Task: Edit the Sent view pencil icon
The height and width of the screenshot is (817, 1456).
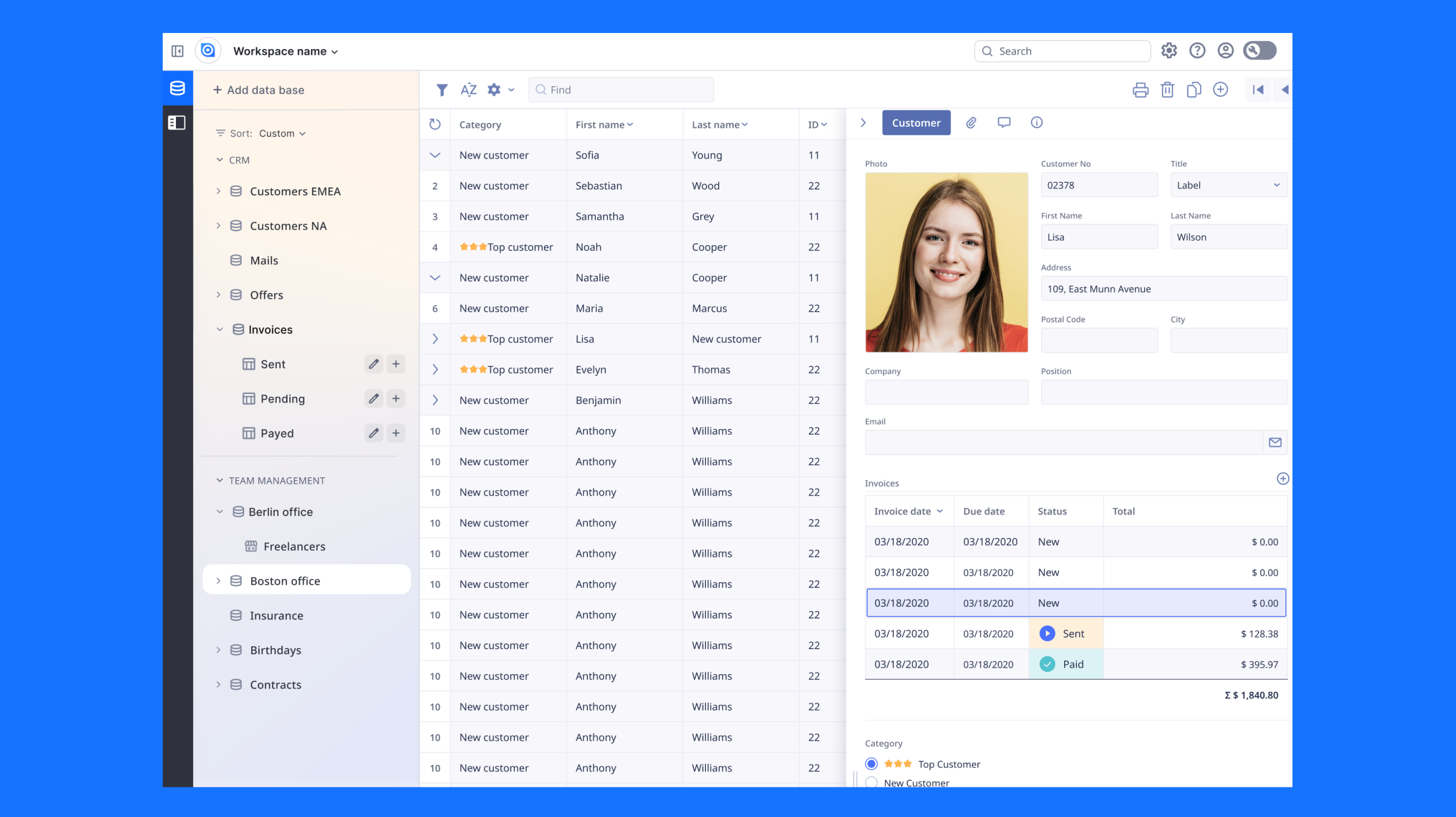Action: 374,364
